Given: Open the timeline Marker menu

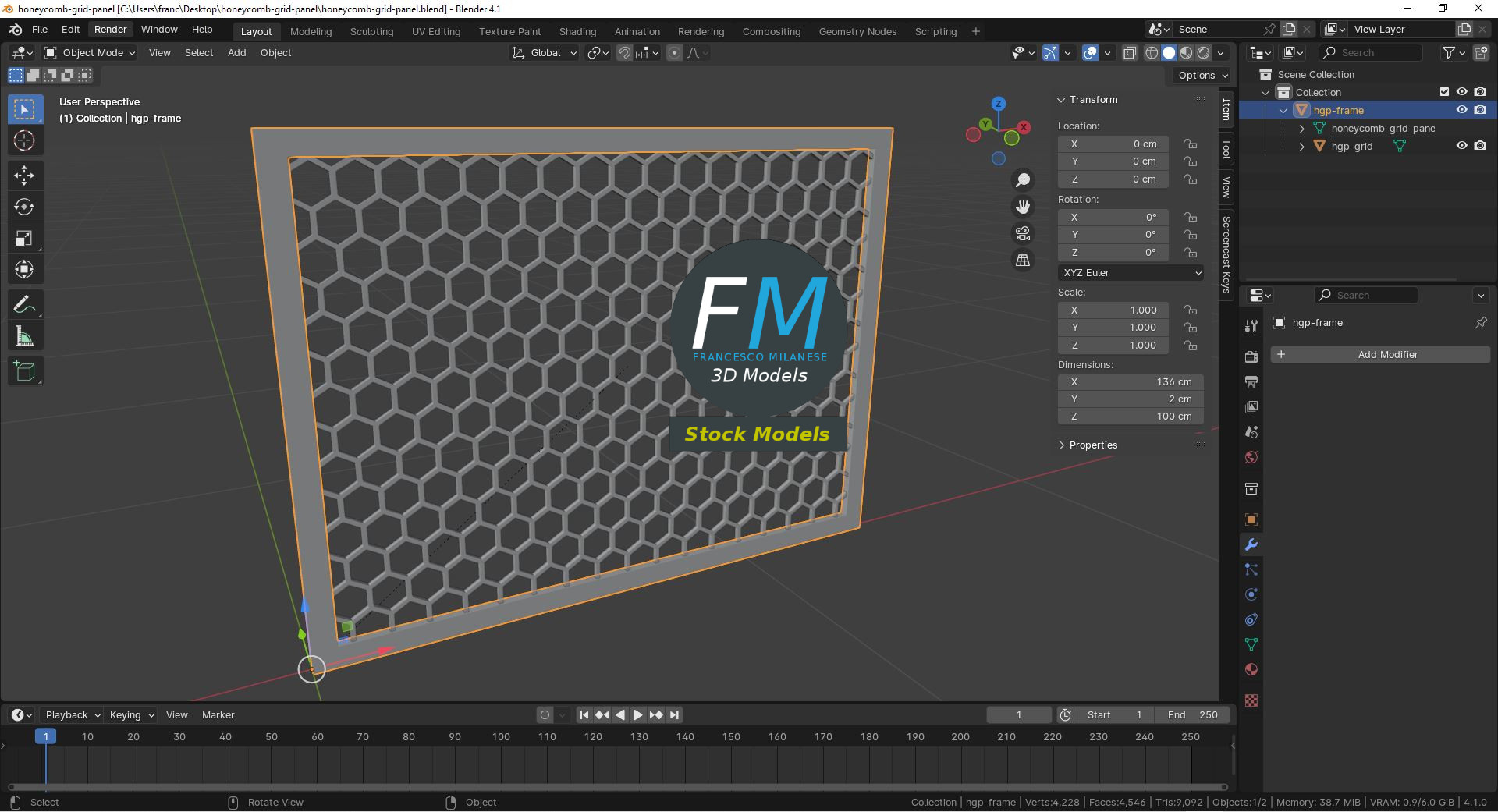Looking at the screenshot, I should pyautogui.click(x=218, y=715).
